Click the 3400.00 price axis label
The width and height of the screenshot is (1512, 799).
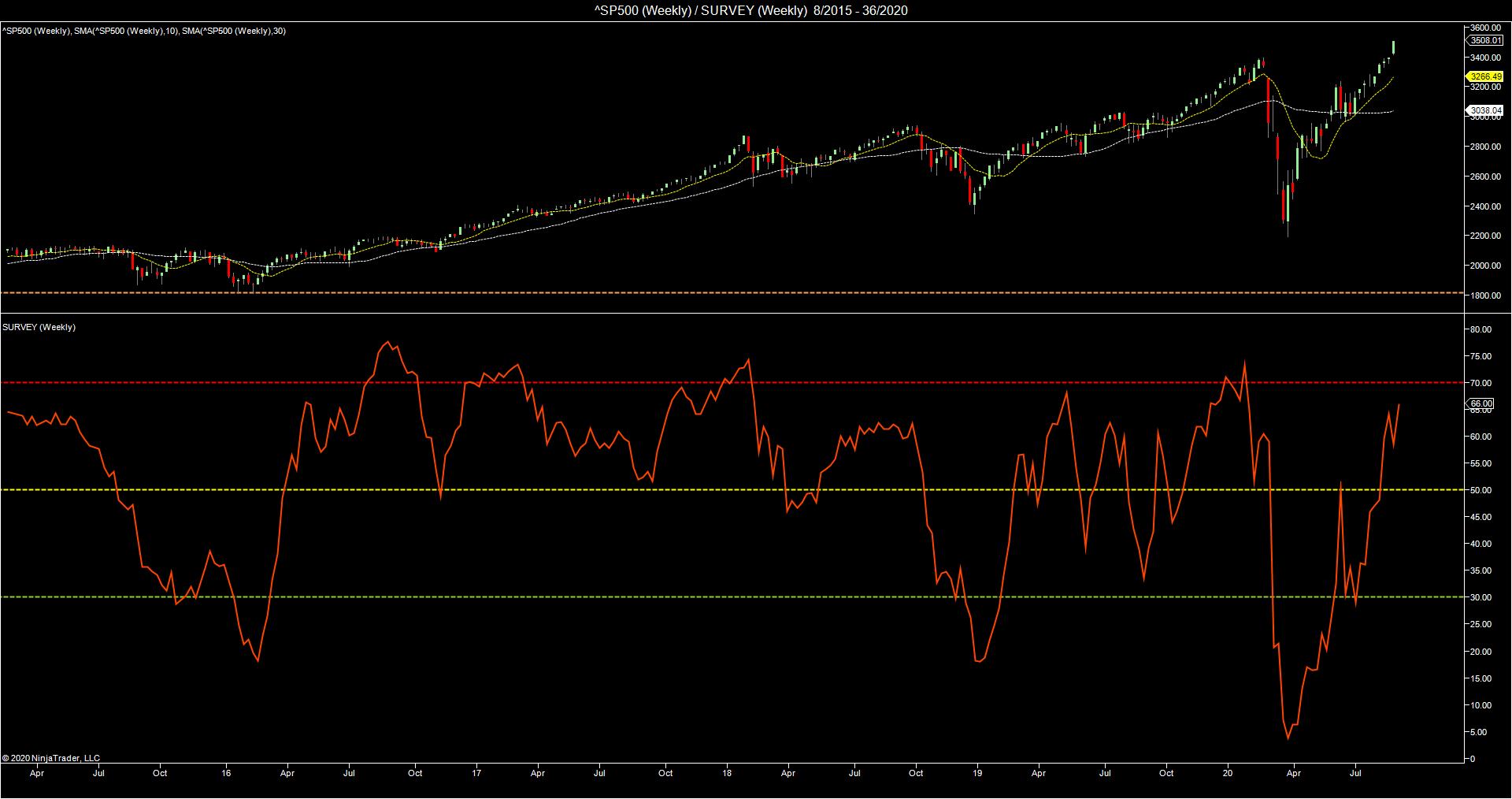pos(1485,58)
